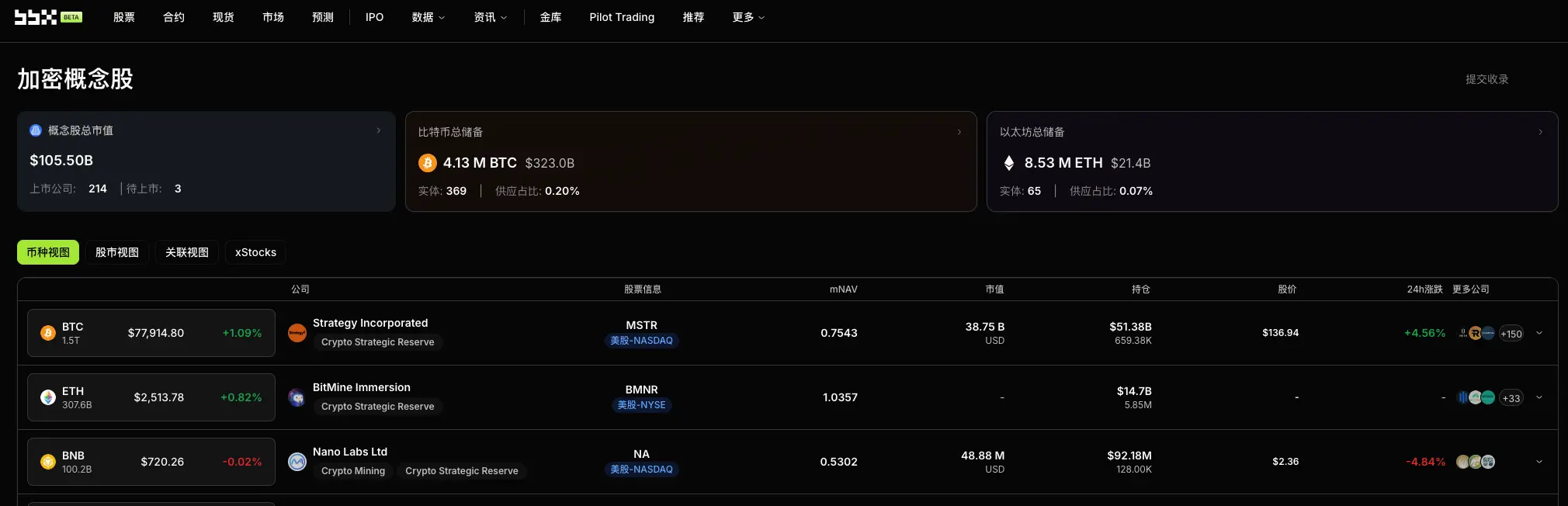The image size is (1568, 506).
Task: Open the 预测 menu item
Action: [323, 17]
